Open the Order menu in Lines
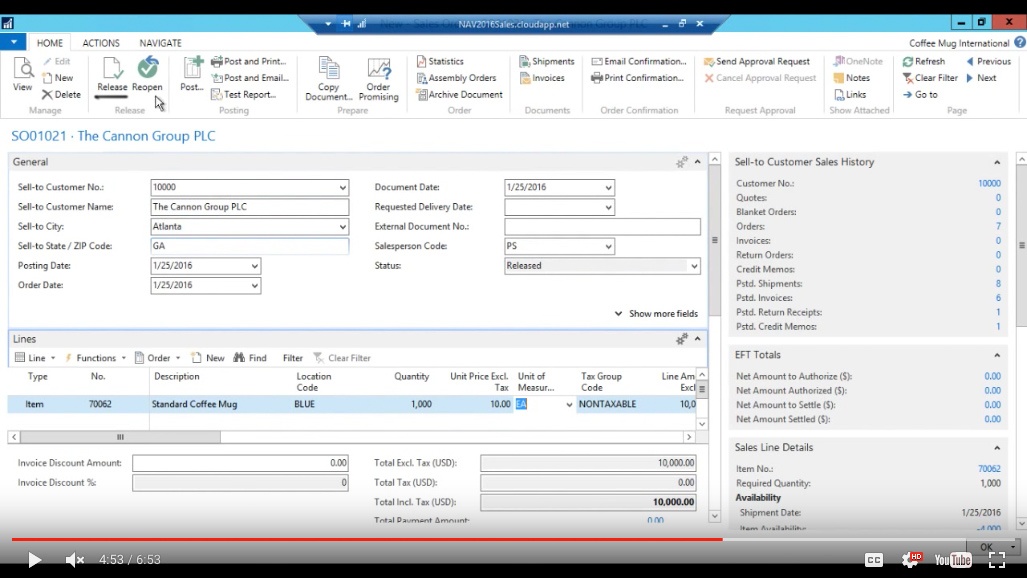Viewport: 1027px width, 578px height. (x=158, y=358)
